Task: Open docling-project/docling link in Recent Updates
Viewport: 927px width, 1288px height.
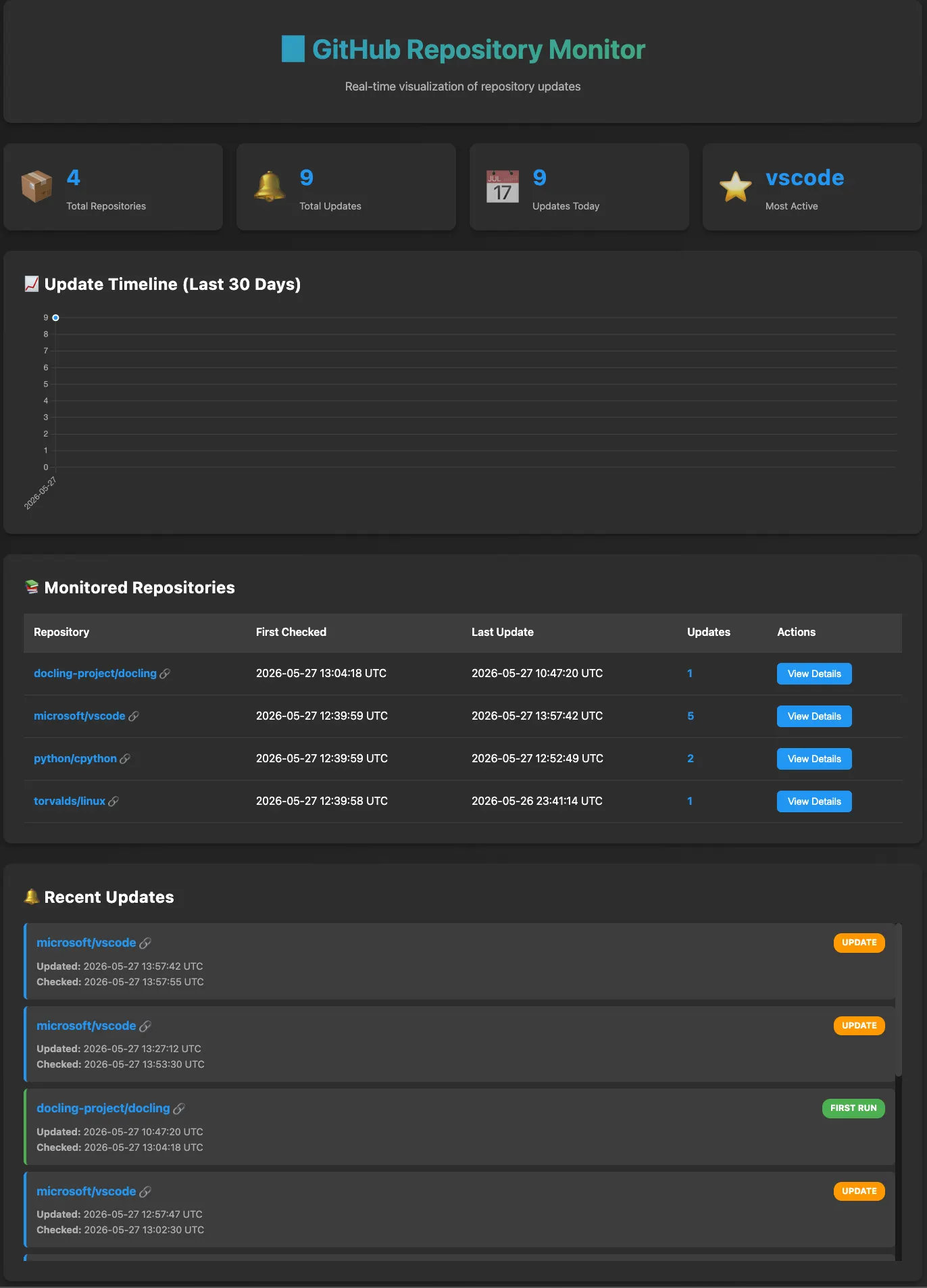Action: click(x=103, y=1108)
